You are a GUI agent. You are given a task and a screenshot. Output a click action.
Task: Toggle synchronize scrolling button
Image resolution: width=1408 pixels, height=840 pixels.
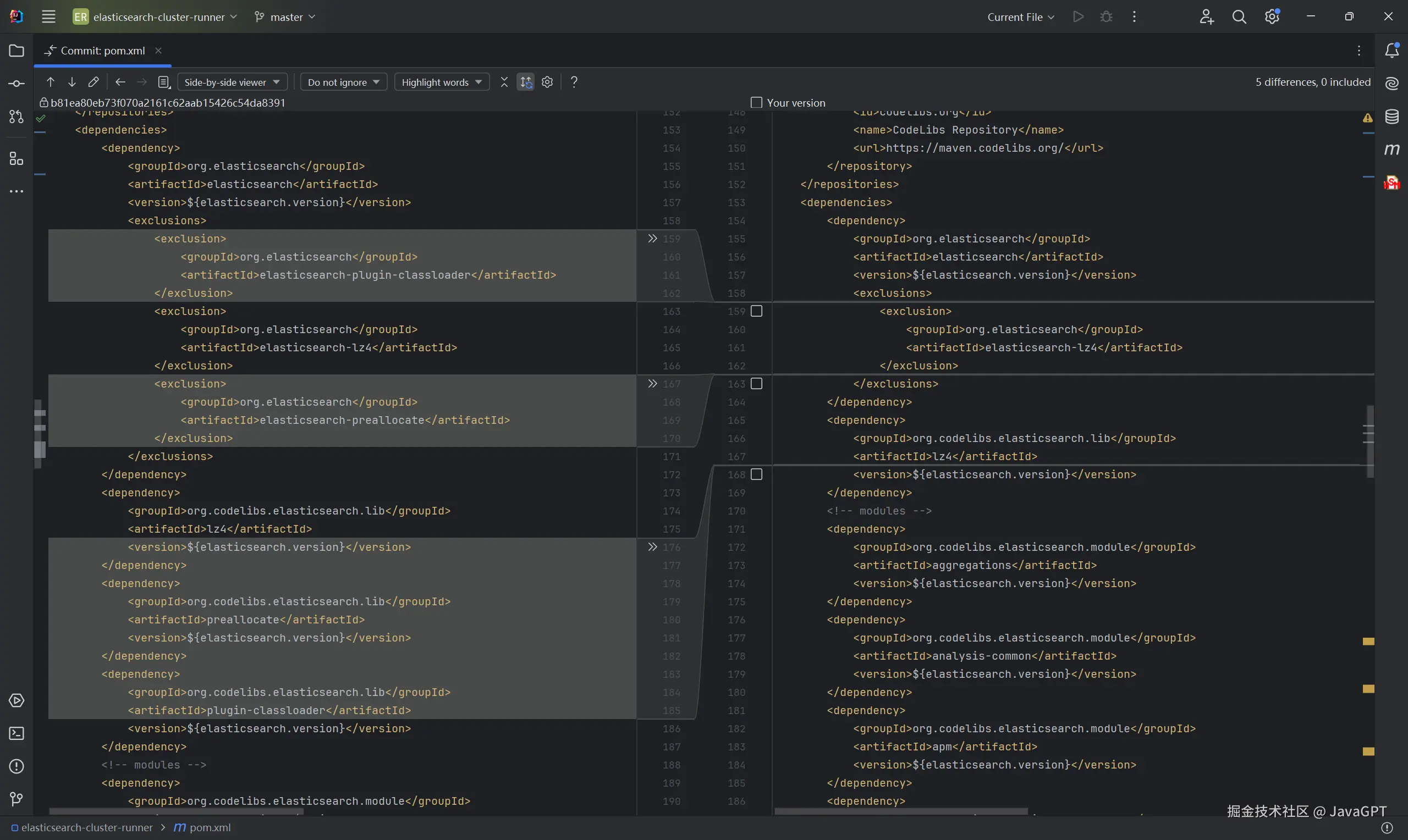point(525,82)
